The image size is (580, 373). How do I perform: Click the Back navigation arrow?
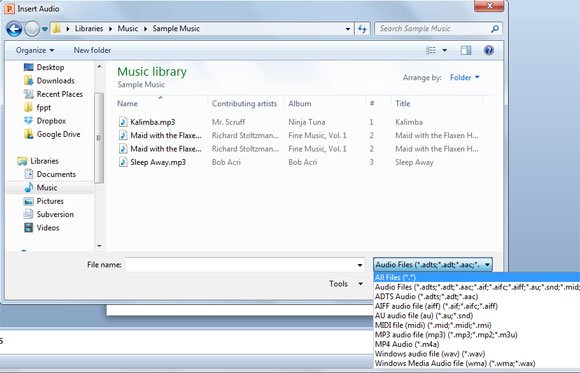[x=14, y=29]
